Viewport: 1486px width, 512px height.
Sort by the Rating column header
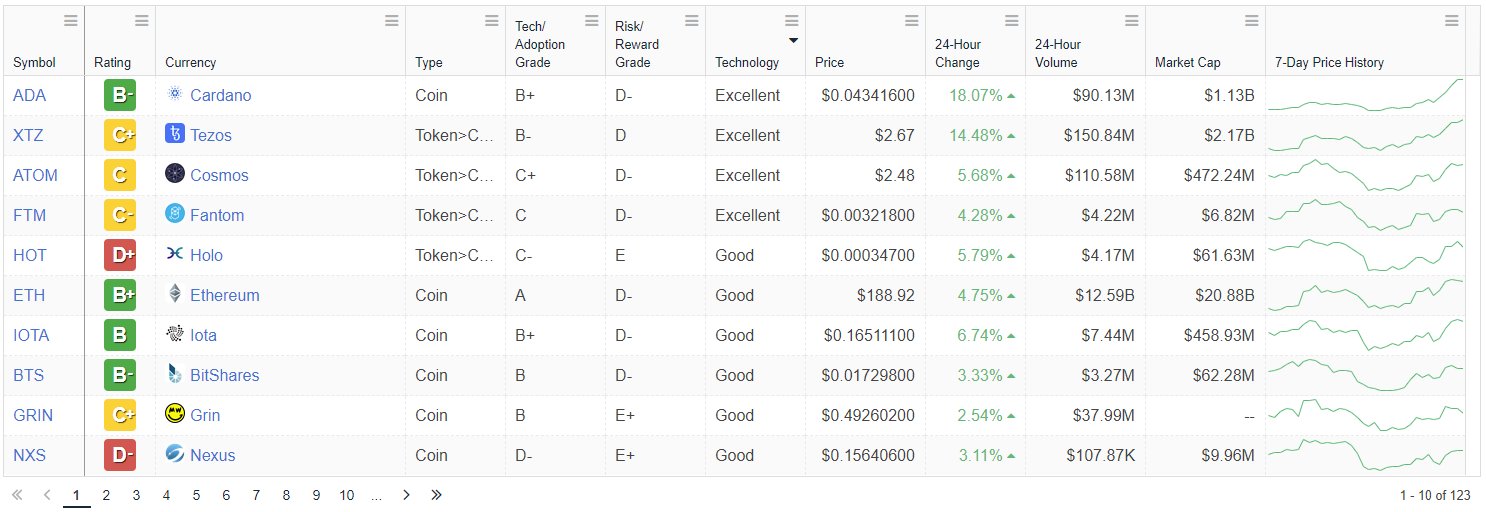coord(113,62)
